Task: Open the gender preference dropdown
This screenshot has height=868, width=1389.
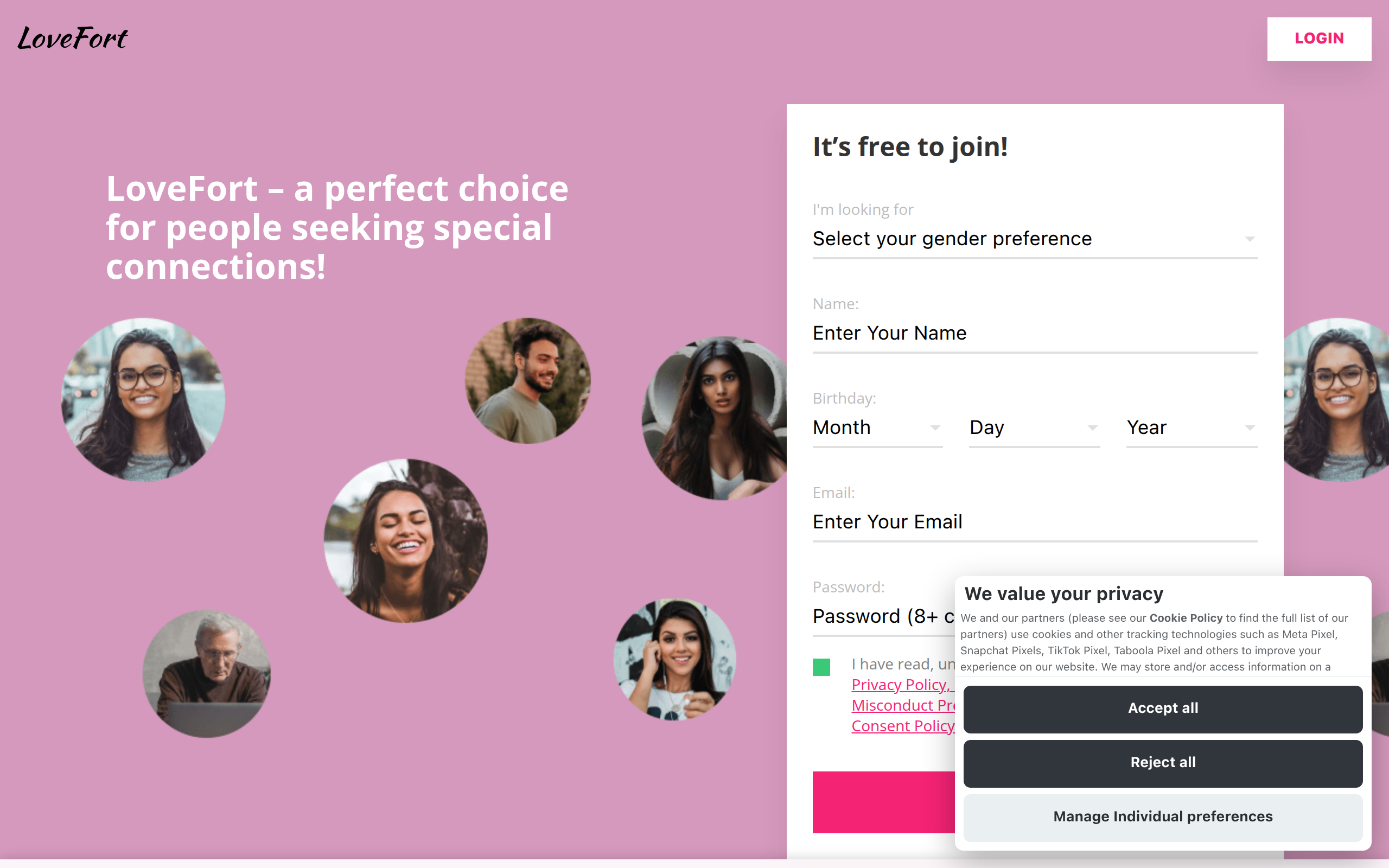Action: point(1034,239)
